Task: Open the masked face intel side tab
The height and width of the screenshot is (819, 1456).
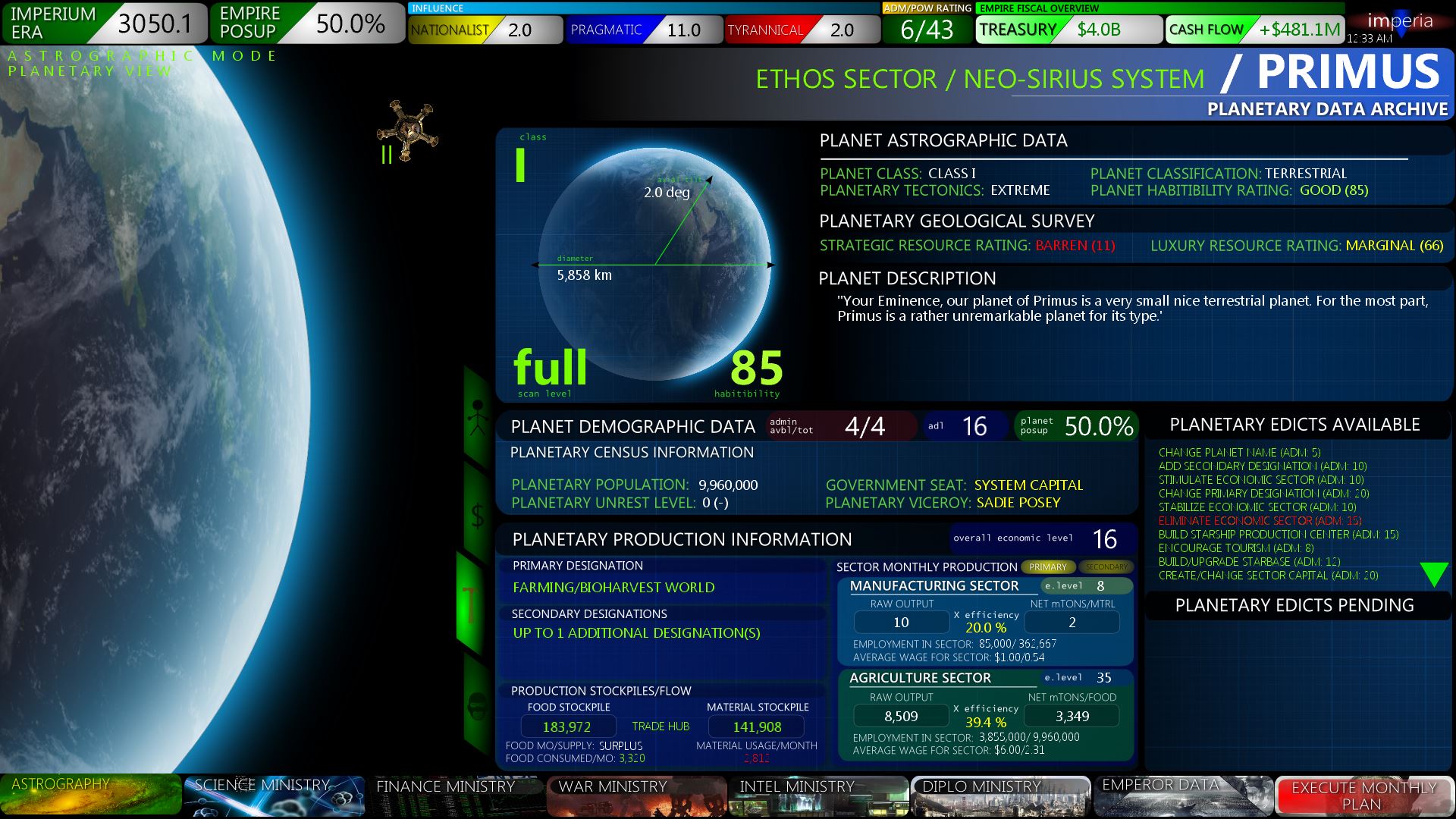Action: point(478,705)
